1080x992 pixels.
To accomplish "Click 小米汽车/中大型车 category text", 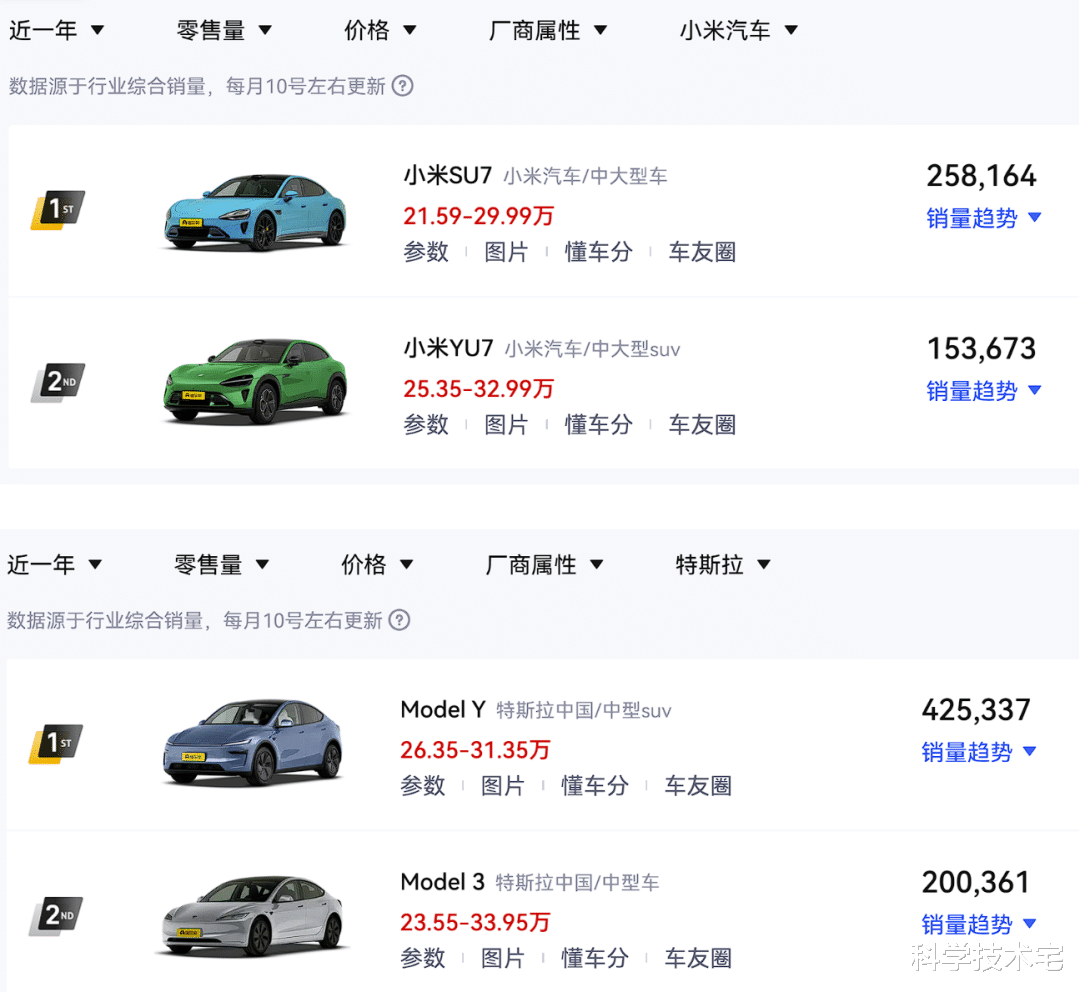I will (585, 177).
